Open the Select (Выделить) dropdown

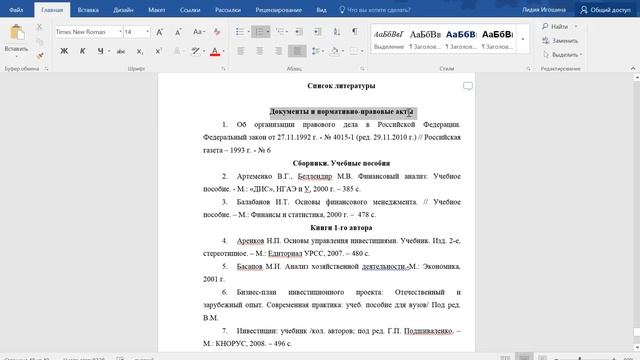pos(563,55)
